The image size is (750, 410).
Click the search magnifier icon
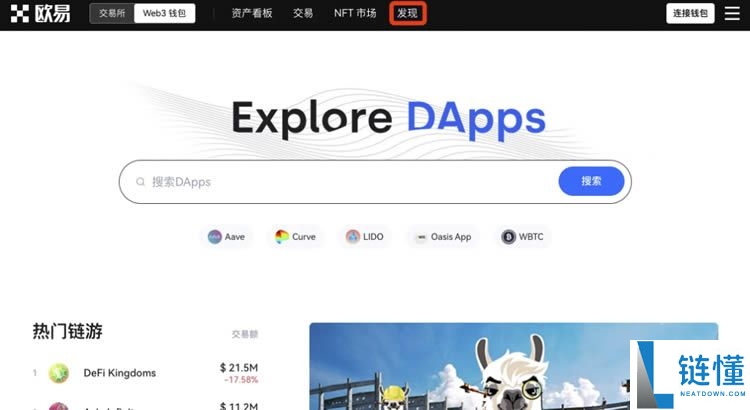[140, 182]
